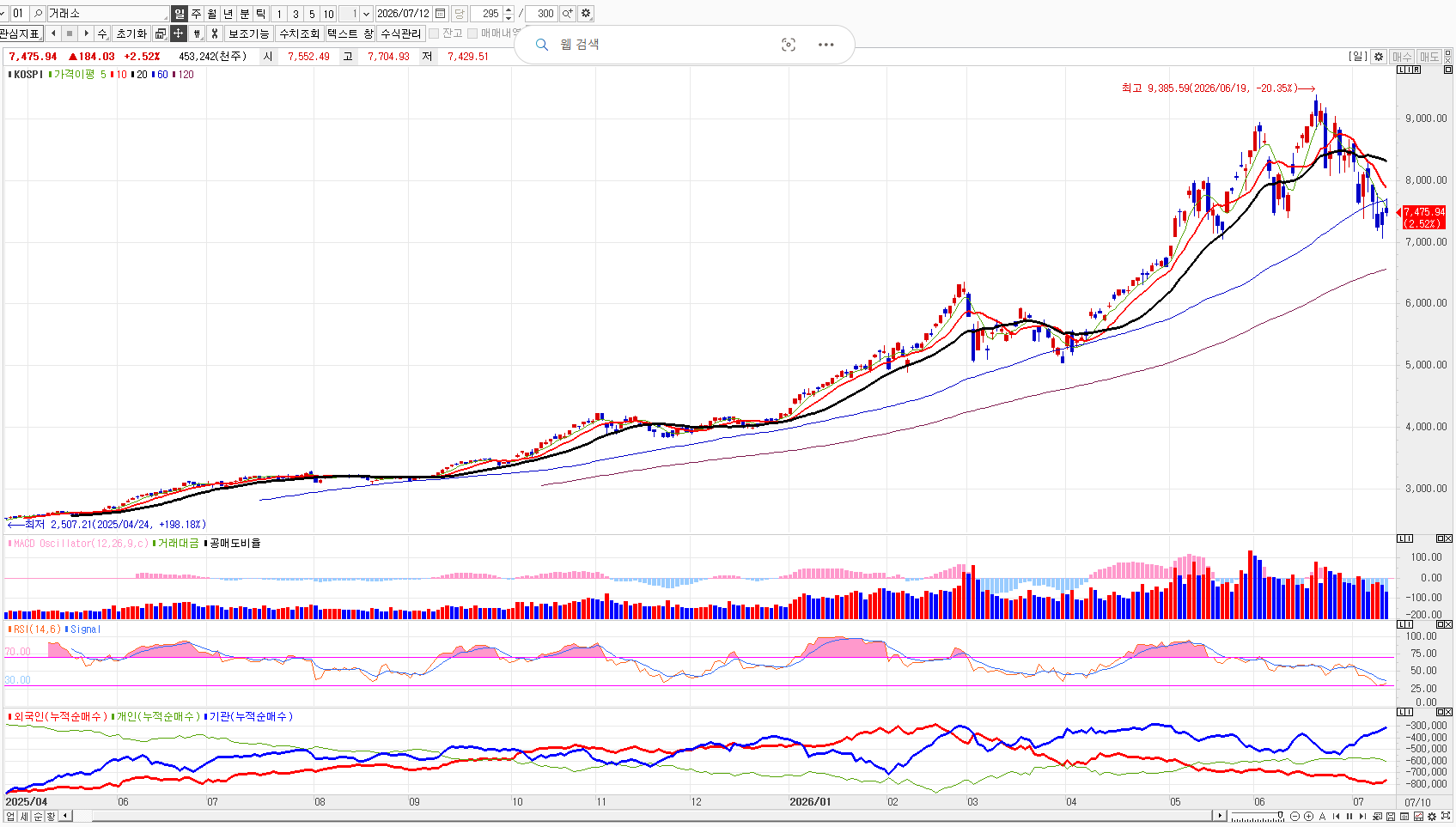Expand the interval number dropdown arrow
1456x827 pixels.
(x=367, y=14)
